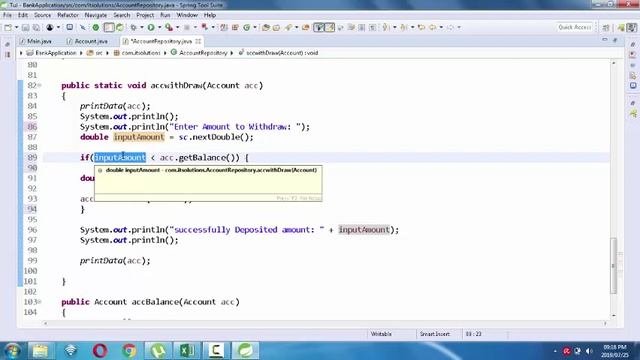Click into the Quick Access field
The height and width of the screenshot is (360, 640).
(x=575, y=27)
